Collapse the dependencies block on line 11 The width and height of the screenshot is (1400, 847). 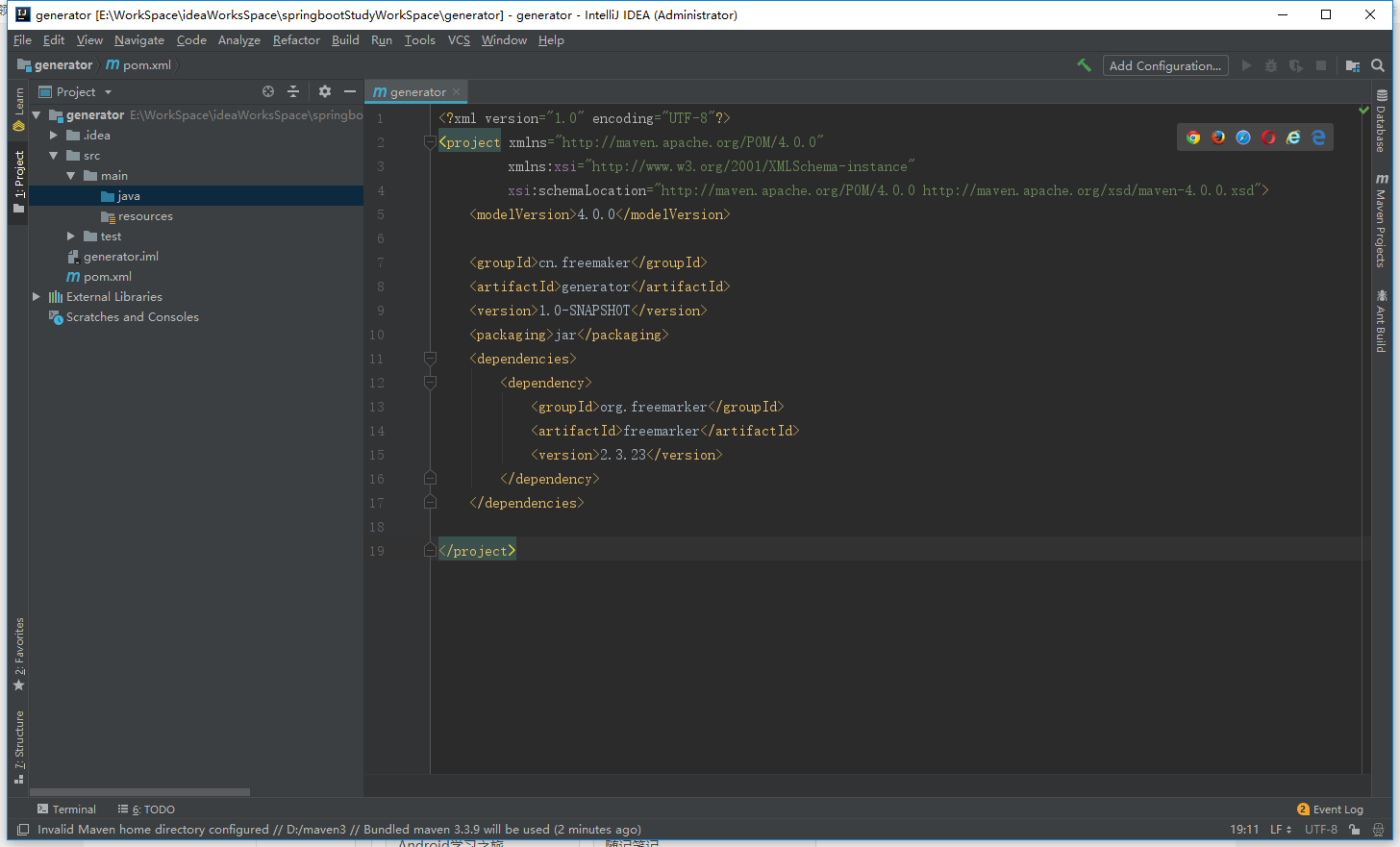(430, 359)
